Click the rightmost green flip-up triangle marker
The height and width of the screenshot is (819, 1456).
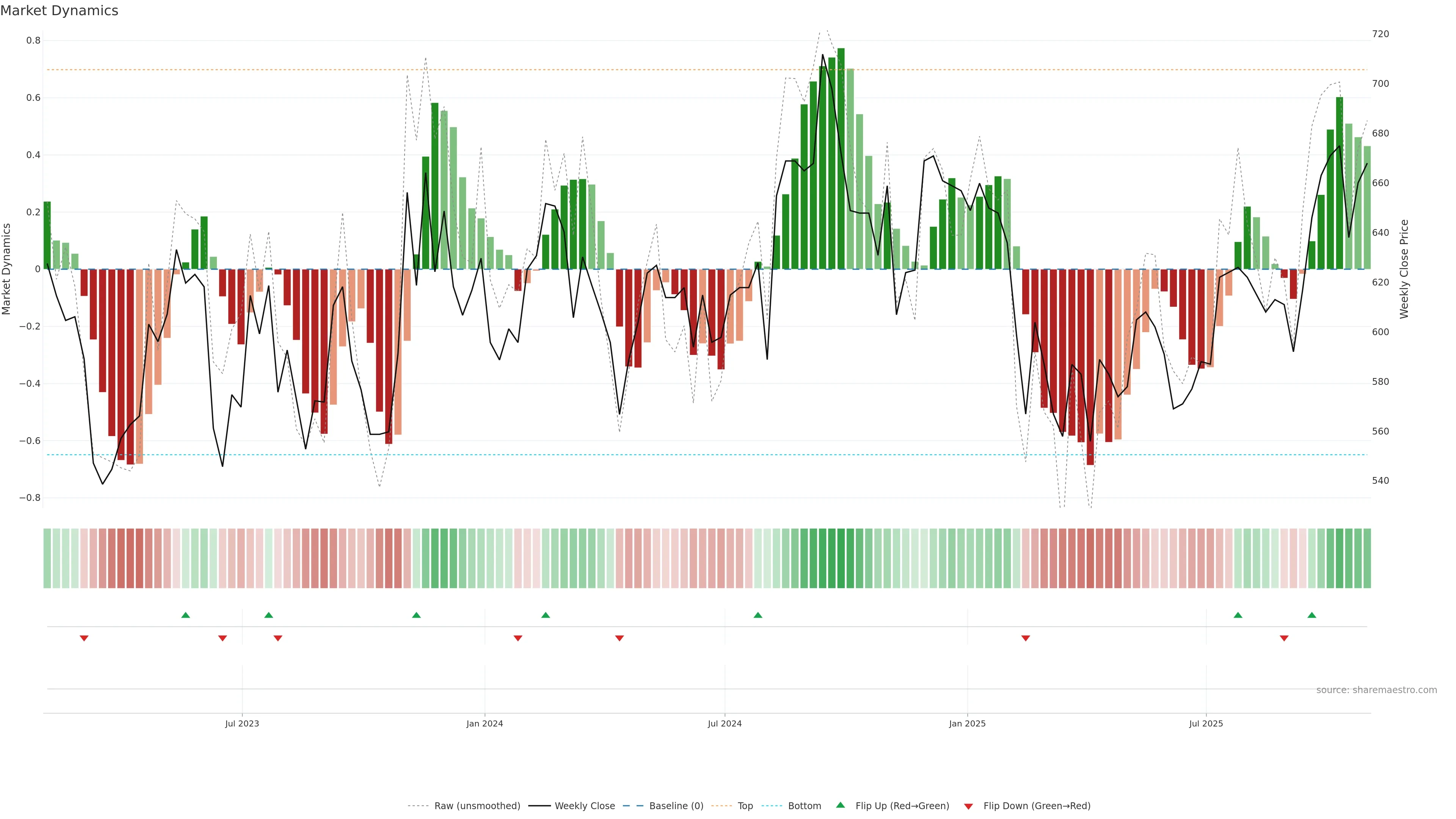coord(1312,615)
